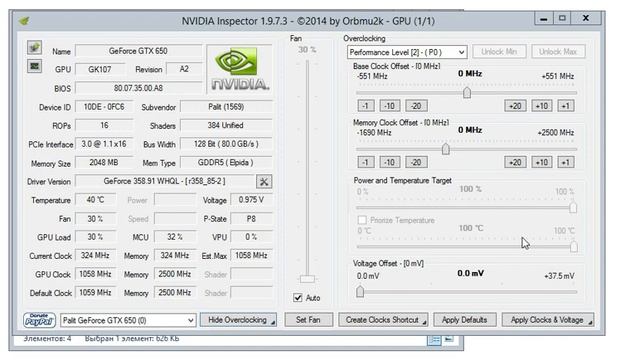Viewport: 640px width, 360px height.
Task: Click Mem Type value GDDR5 (Elpida)
Action: coord(226,162)
